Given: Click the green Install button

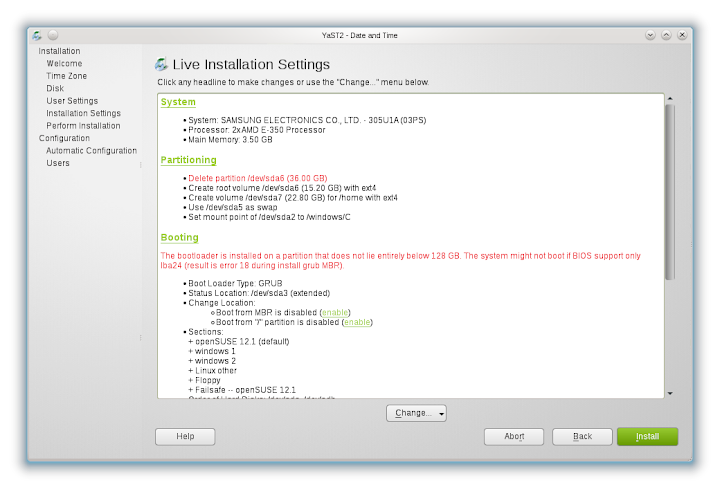Looking at the screenshot, I should (x=647, y=437).
